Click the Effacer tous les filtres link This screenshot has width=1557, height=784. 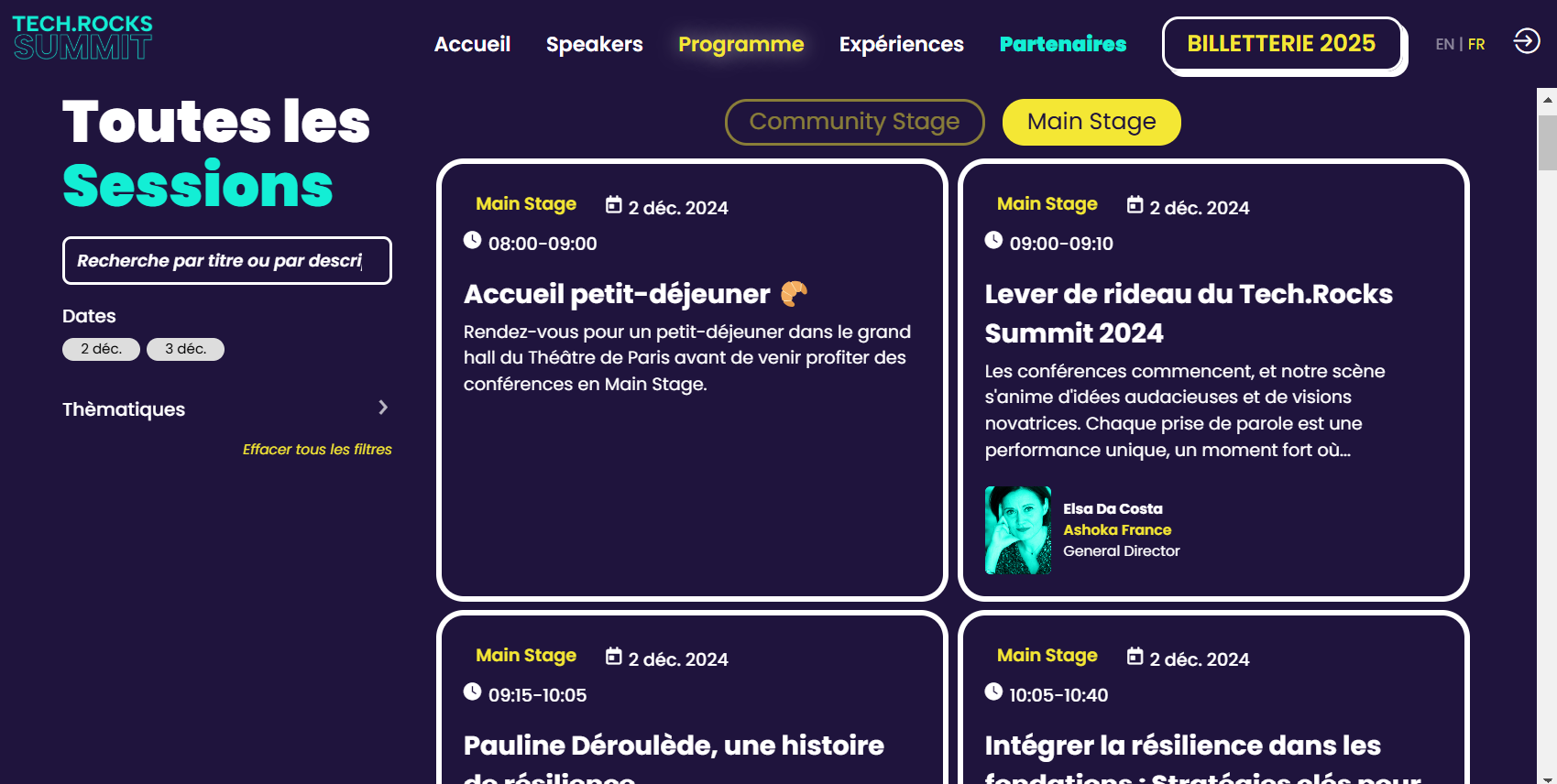[x=317, y=449]
